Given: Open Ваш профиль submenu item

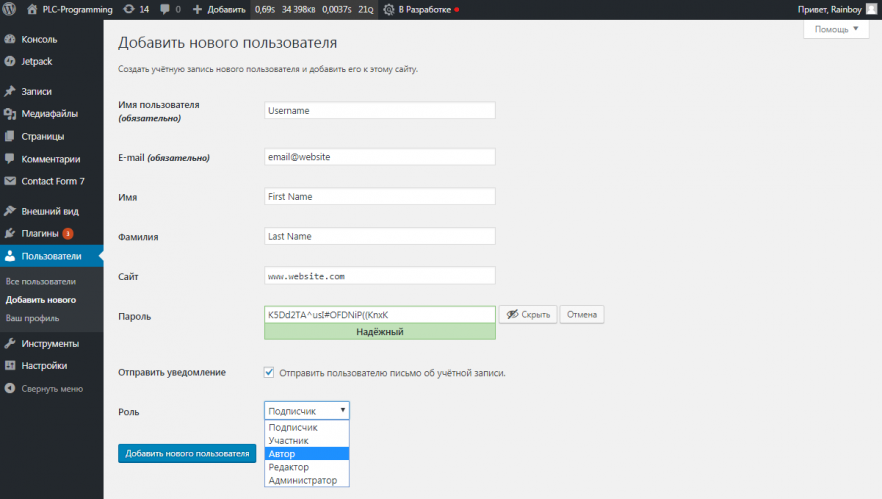Looking at the screenshot, I should coord(32,318).
